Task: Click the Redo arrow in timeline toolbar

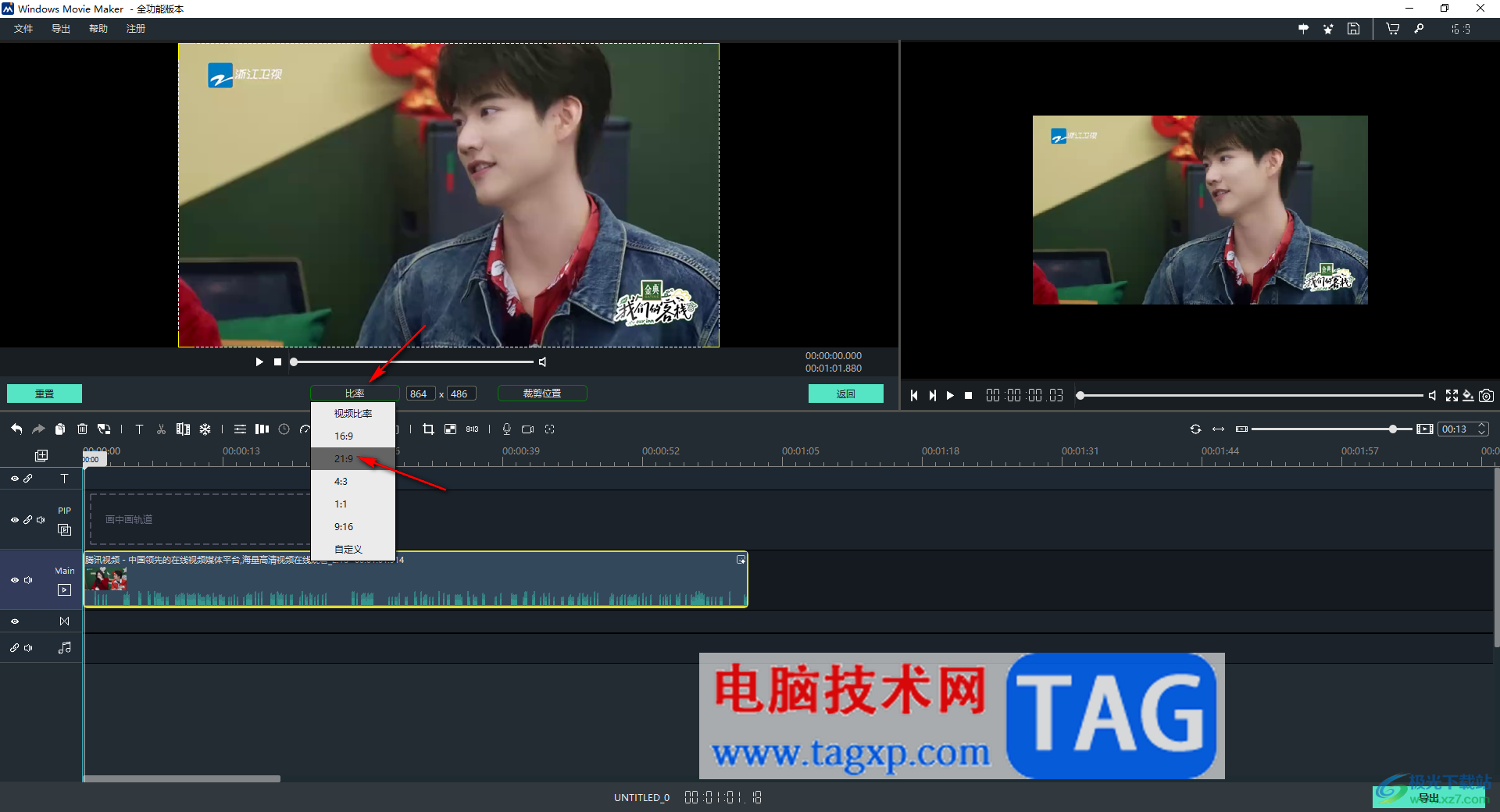Action: [38, 429]
